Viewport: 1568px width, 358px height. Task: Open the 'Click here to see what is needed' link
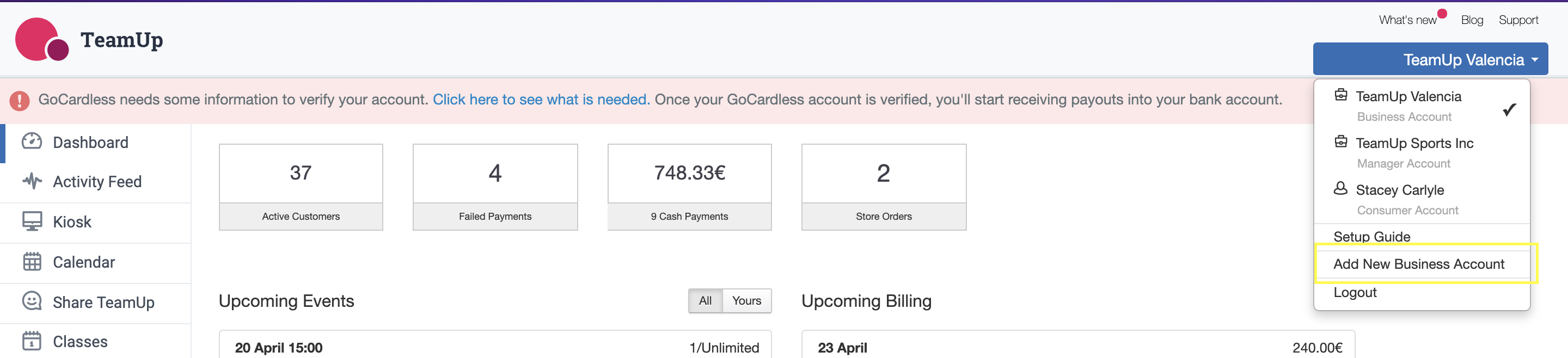(541, 100)
